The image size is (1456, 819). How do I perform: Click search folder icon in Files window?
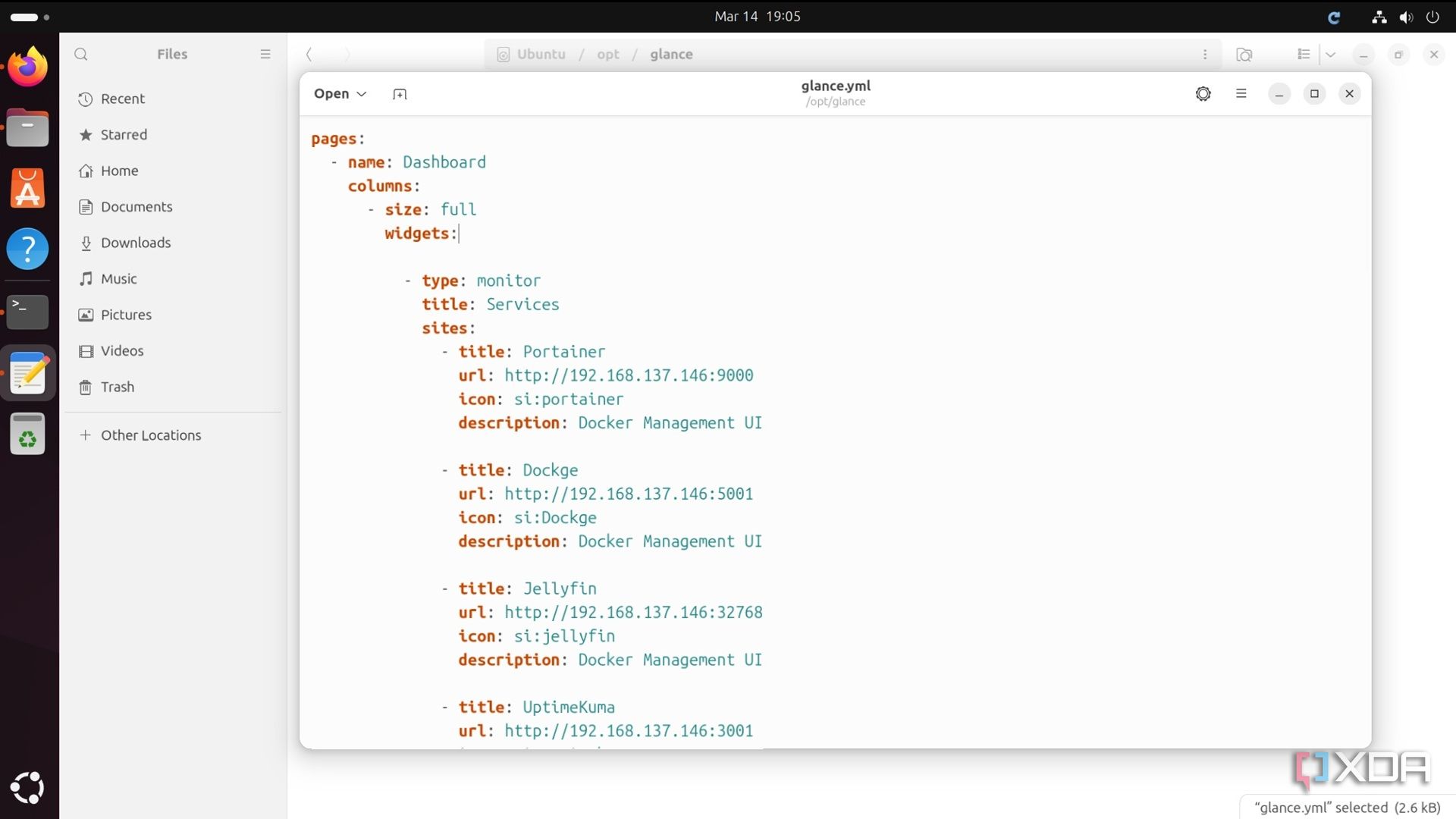tap(1244, 55)
